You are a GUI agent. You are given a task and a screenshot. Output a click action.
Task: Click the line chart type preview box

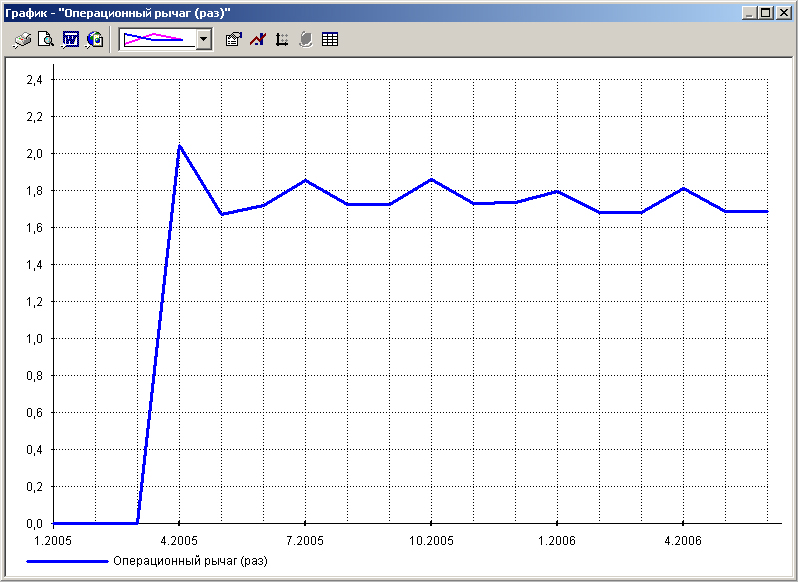coord(157,40)
